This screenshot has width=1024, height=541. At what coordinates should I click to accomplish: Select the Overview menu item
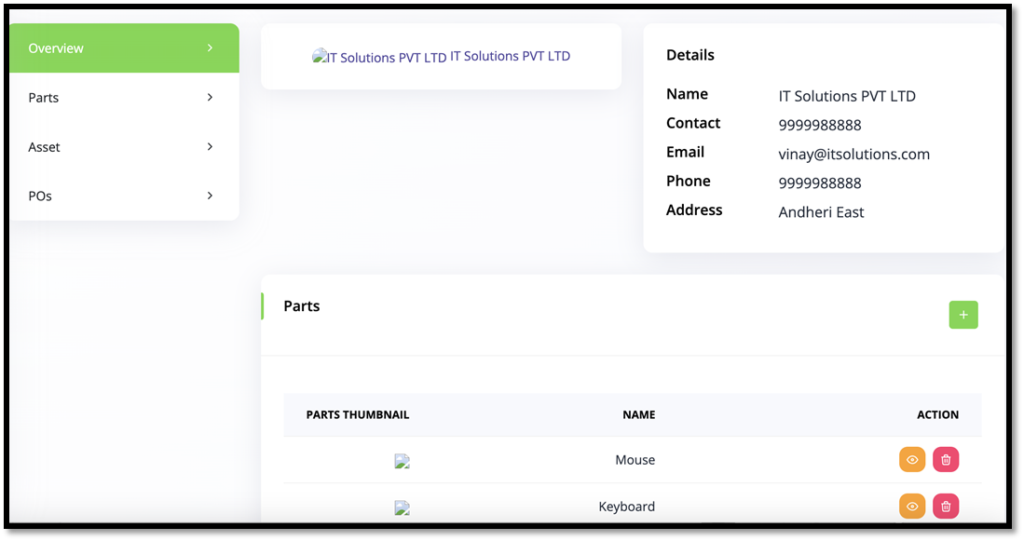(x=124, y=48)
